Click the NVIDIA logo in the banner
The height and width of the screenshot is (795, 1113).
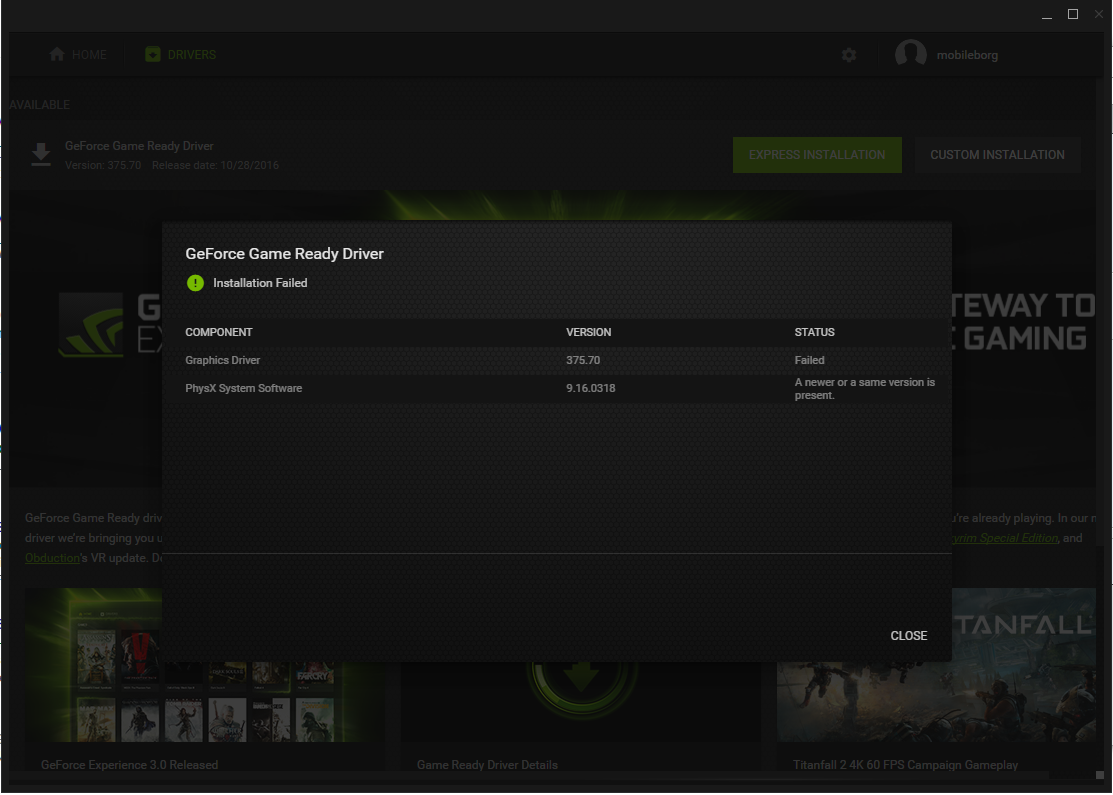click(x=91, y=324)
